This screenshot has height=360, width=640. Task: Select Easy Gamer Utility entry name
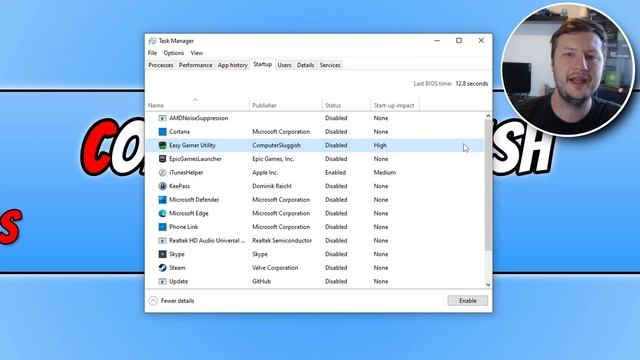[x=192, y=145]
